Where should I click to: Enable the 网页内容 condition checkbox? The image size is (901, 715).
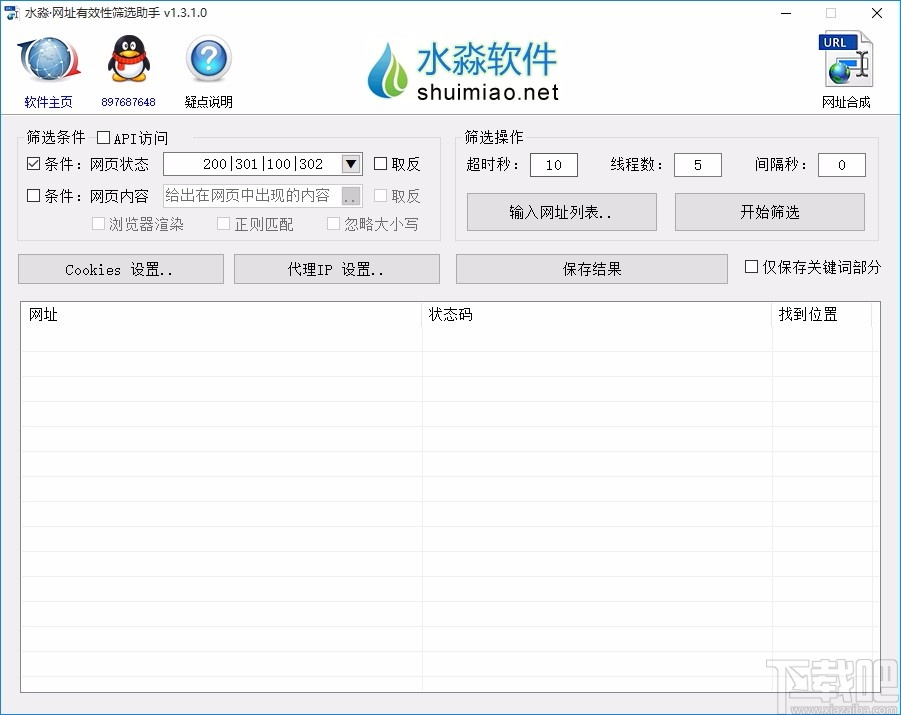point(33,195)
